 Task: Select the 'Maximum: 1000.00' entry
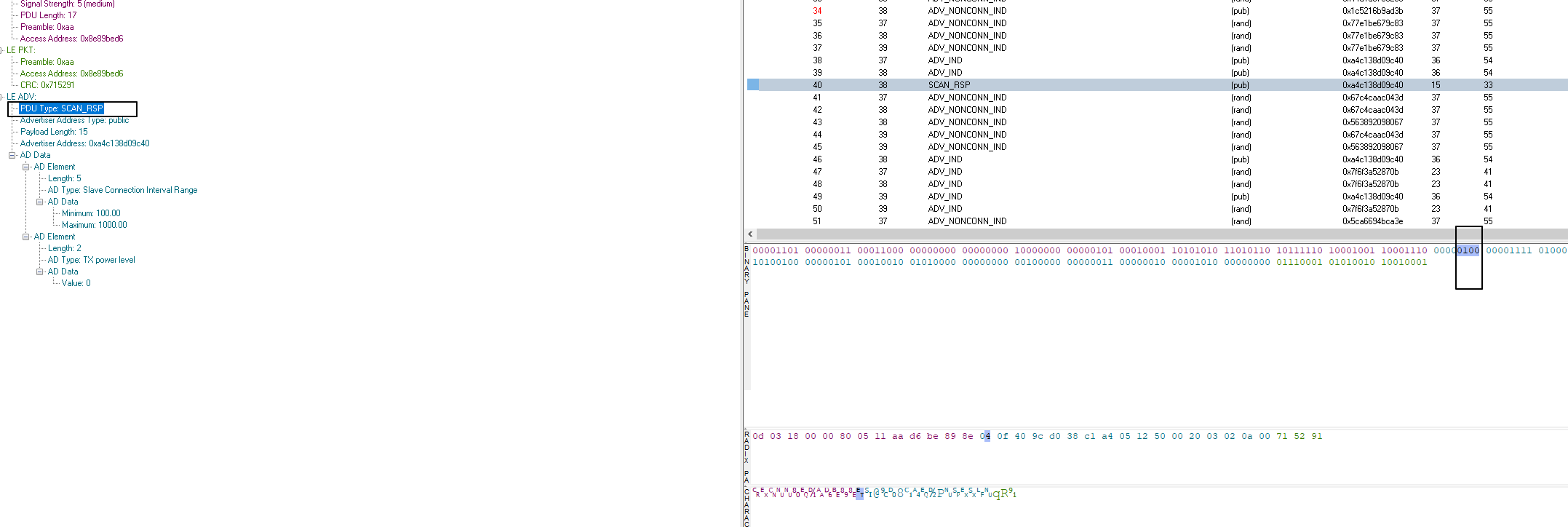click(95, 225)
